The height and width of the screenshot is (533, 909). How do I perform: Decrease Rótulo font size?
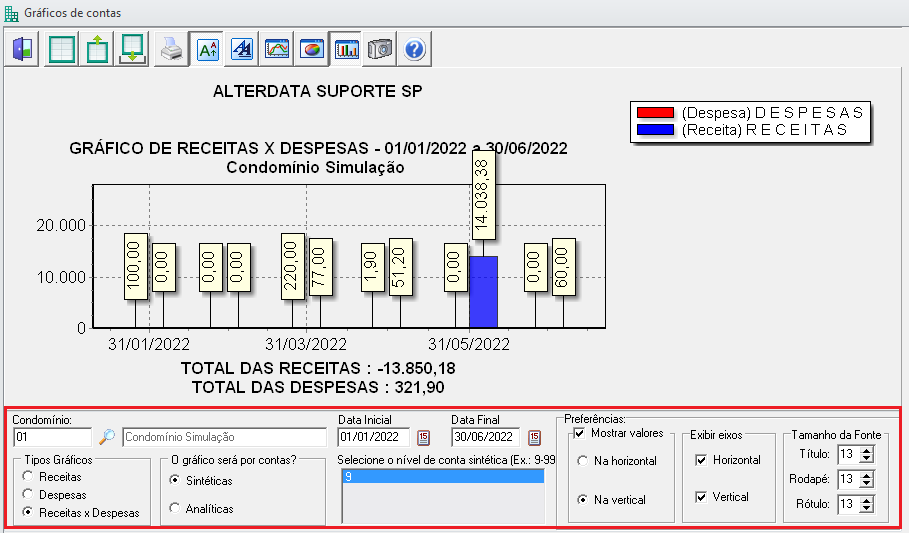(x=867, y=508)
